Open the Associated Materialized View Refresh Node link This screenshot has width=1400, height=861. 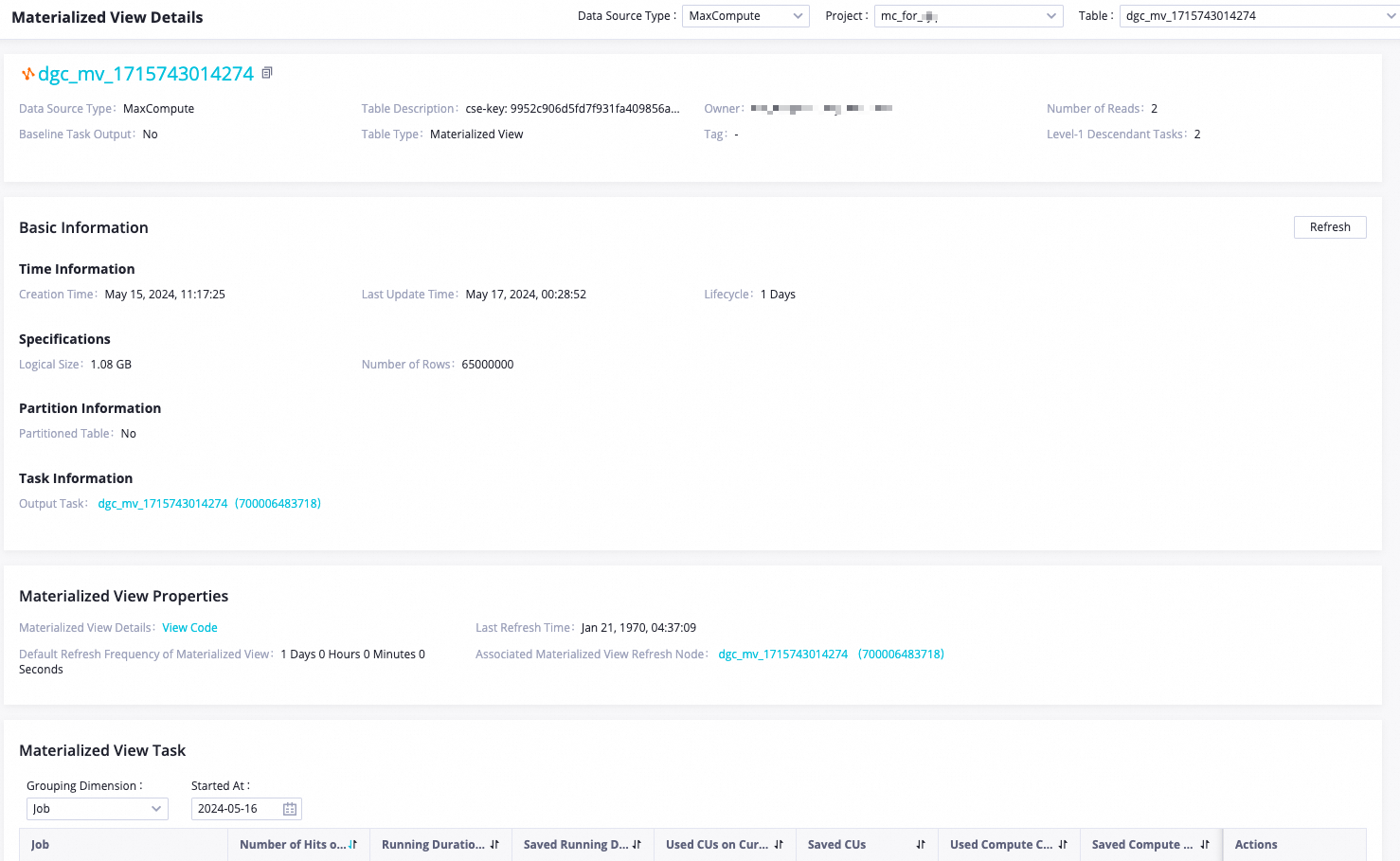[831, 655]
